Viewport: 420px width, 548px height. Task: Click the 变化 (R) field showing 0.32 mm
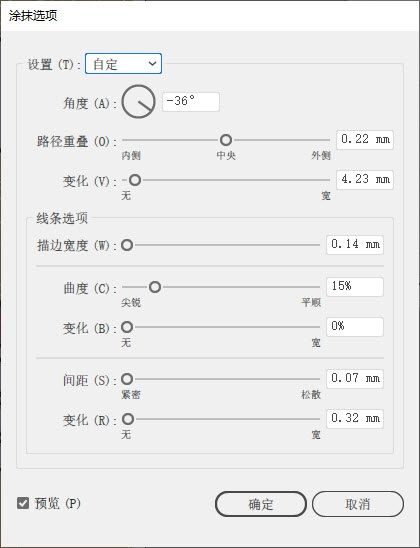tap(355, 419)
